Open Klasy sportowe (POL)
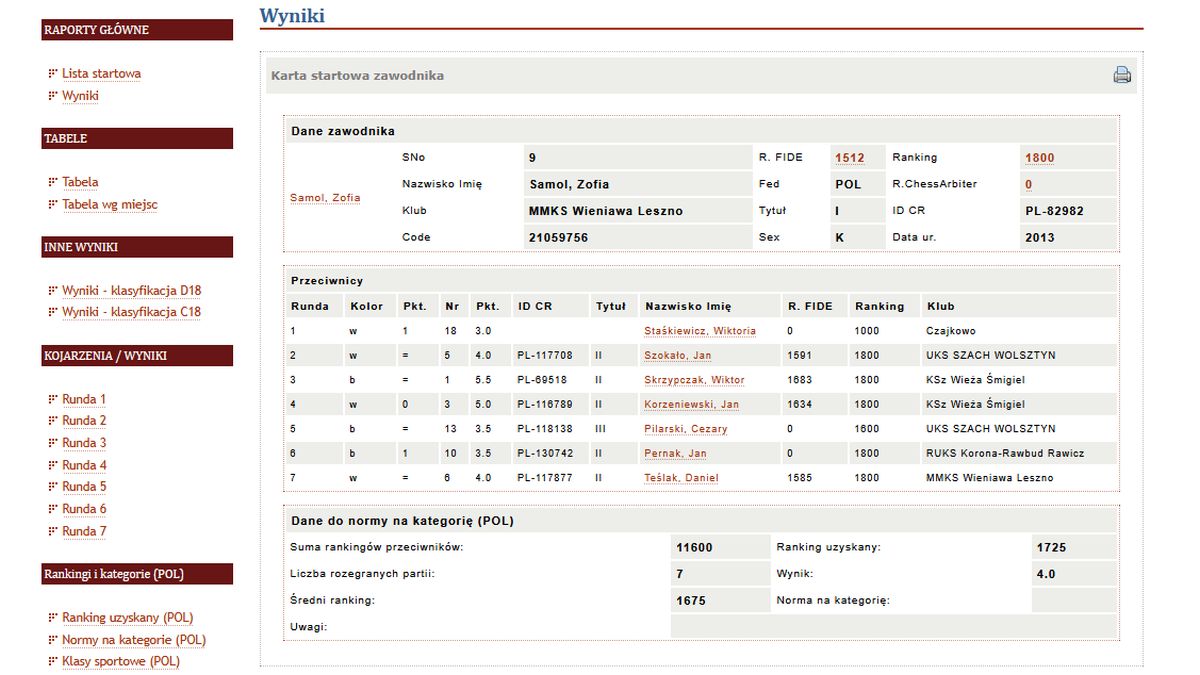The height and width of the screenshot is (675, 1200). click(x=121, y=662)
